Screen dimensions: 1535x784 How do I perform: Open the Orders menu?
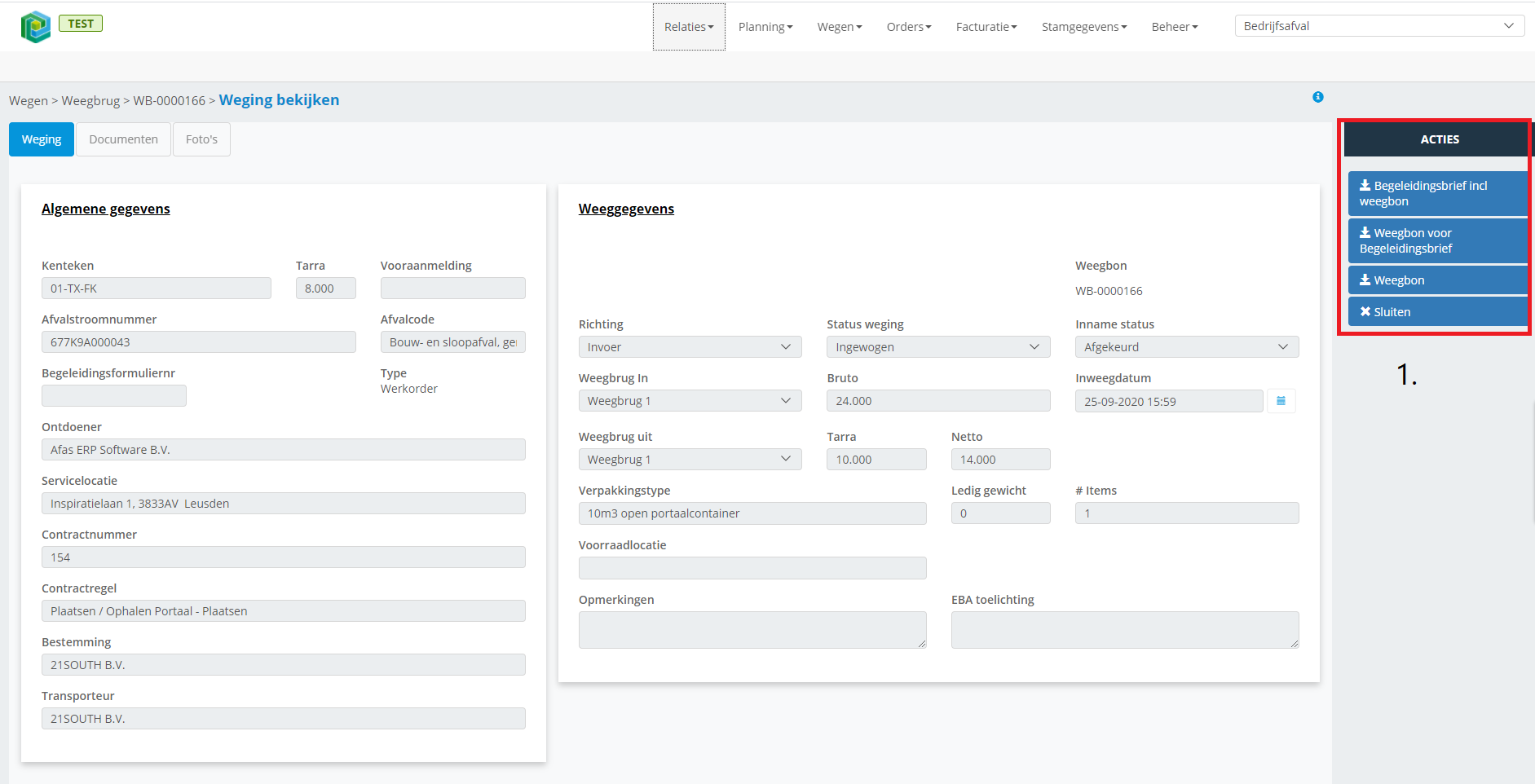tap(909, 27)
